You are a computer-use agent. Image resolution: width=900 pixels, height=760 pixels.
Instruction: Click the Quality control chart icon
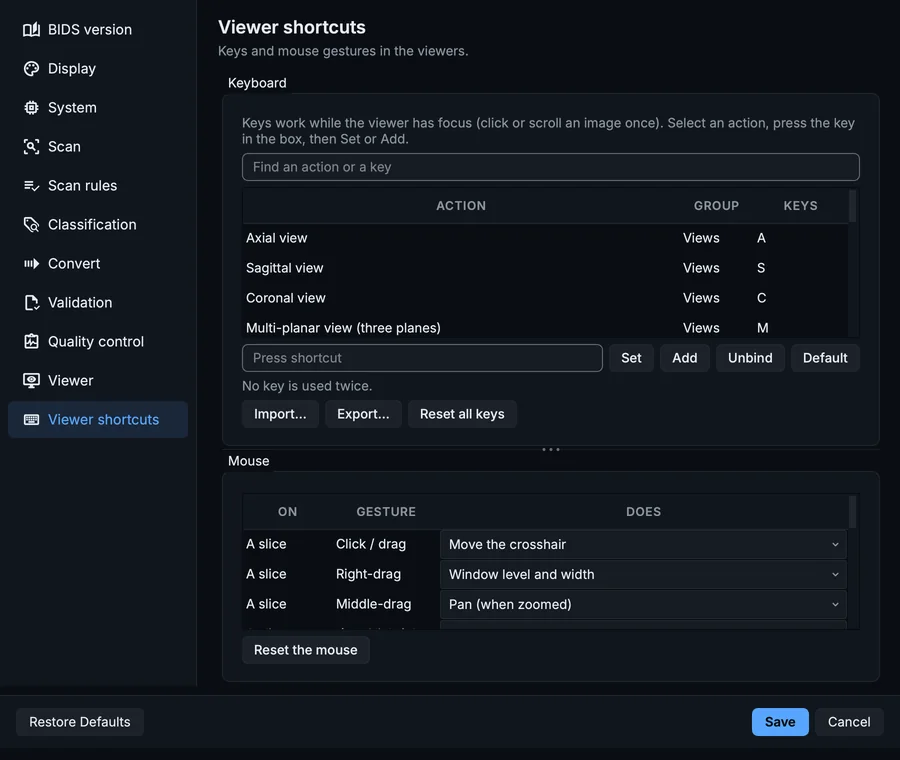pyautogui.click(x=32, y=342)
